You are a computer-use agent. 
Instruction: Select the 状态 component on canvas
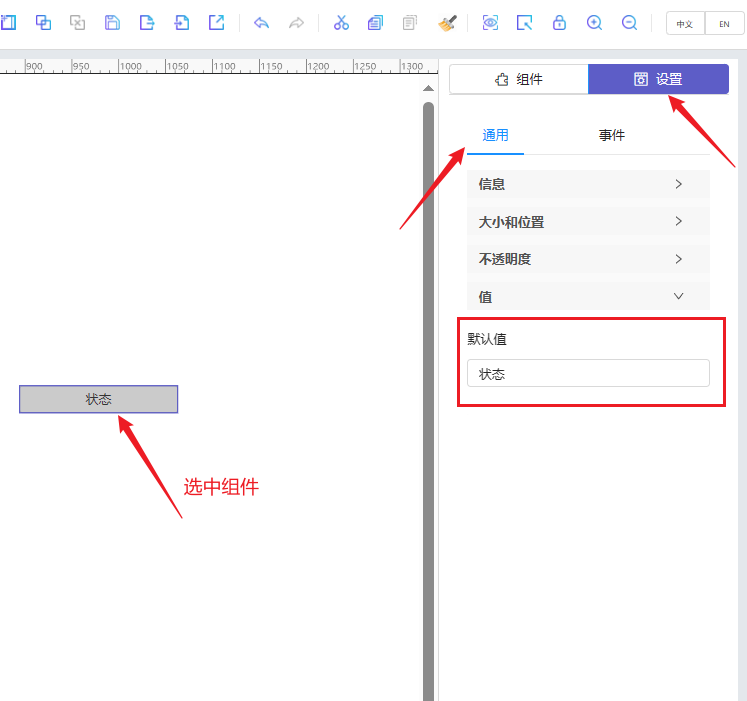tap(99, 399)
